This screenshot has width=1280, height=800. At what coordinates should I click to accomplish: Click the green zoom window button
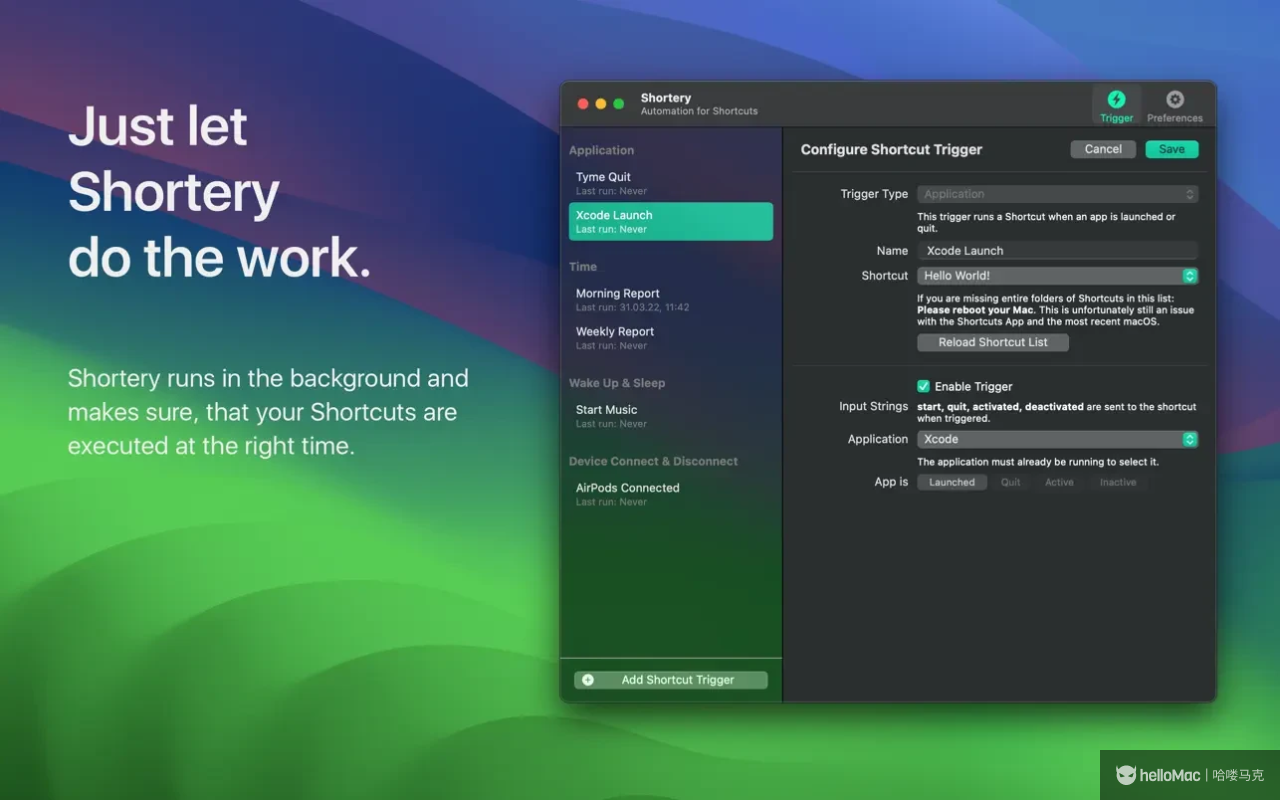point(618,104)
